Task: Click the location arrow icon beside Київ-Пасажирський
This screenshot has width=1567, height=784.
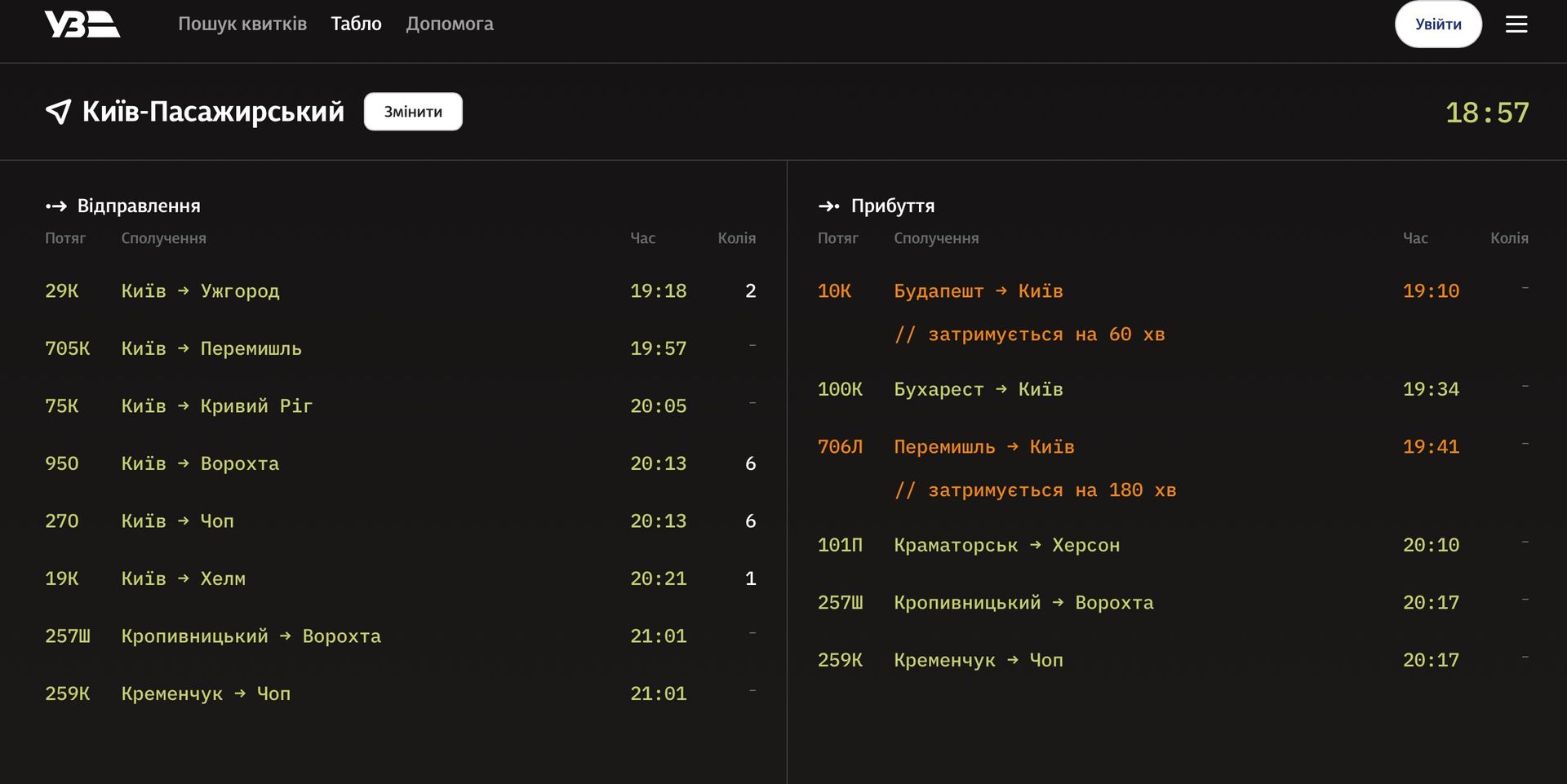Action: [x=58, y=112]
